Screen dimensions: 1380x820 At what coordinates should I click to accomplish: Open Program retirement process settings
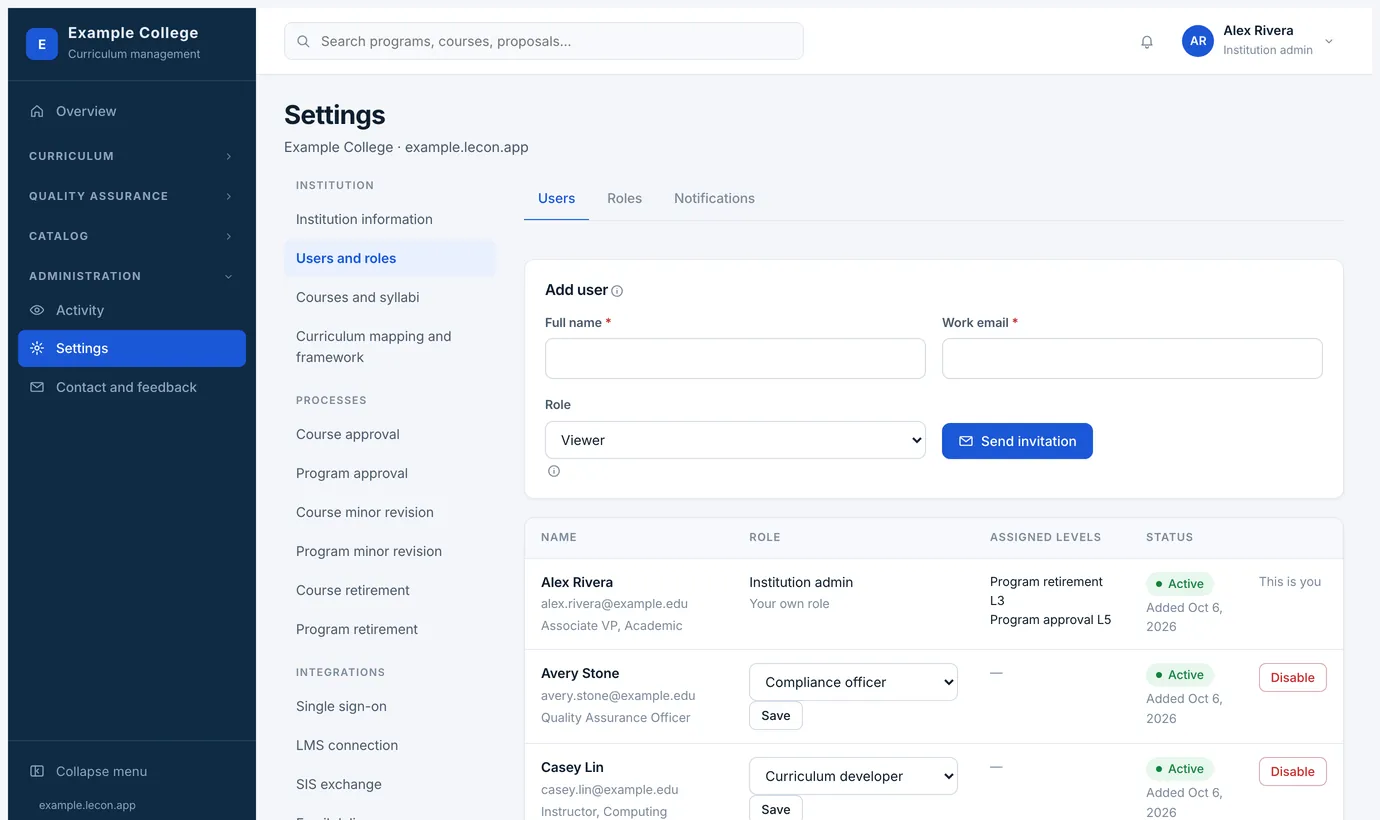[390, 629]
